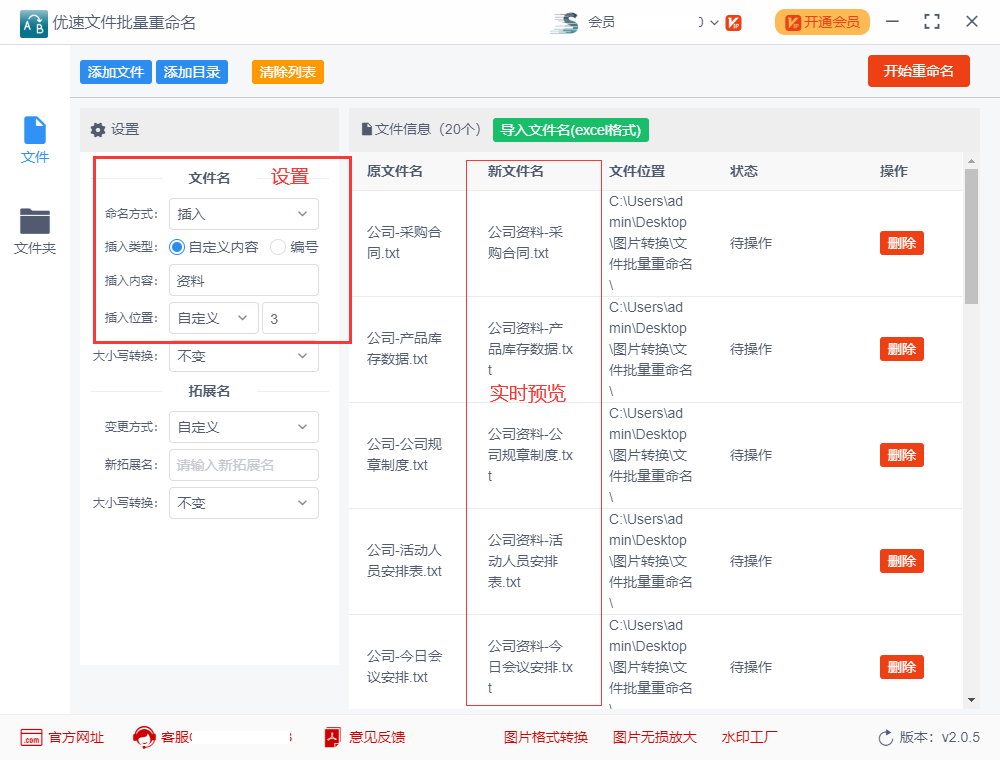
Task: Click the settings gear icon beside 设置
Action: click(x=98, y=130)
